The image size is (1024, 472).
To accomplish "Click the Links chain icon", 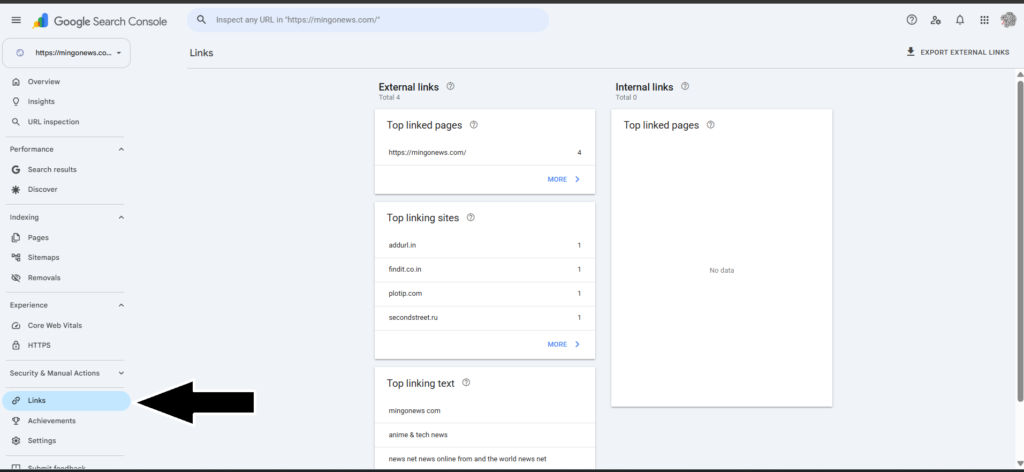I will pos(16,400).
